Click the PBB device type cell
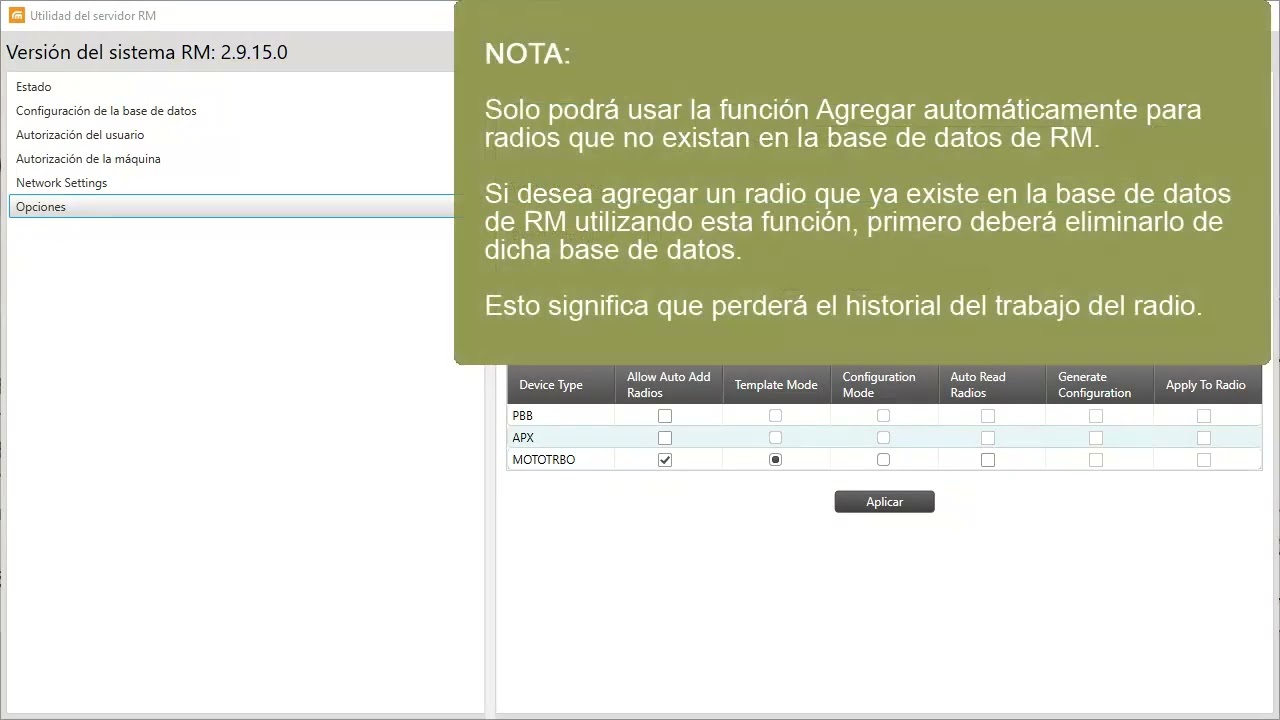Viewport: 1280px width, 720px height. [561, 416]
